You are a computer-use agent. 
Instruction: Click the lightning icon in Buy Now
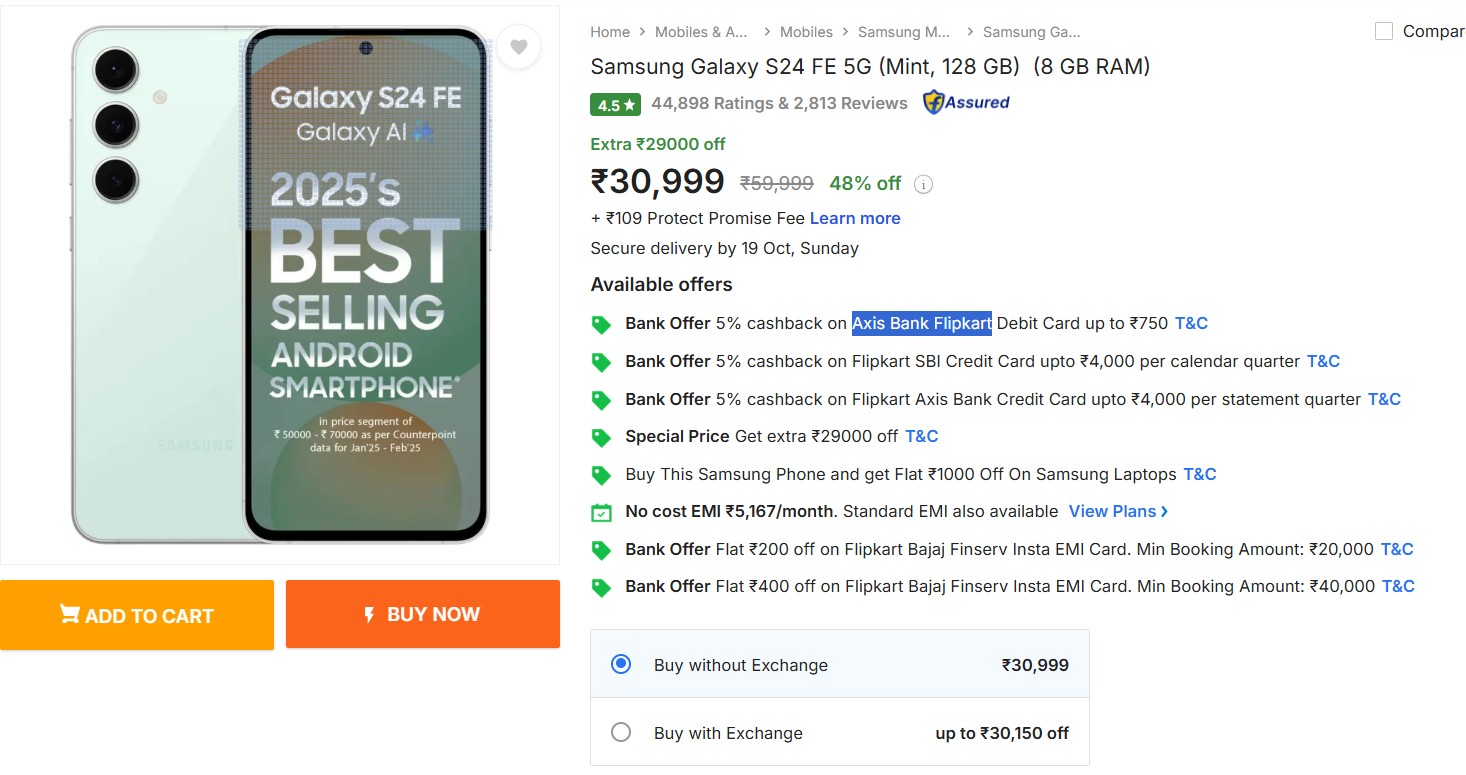(x=369, y=615)
